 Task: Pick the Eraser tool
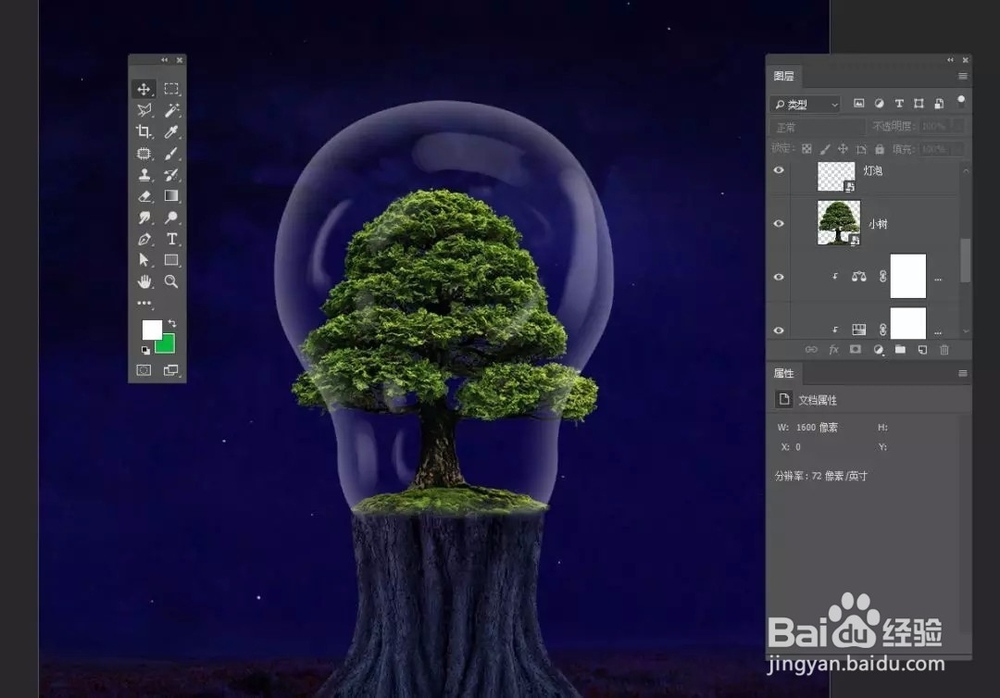(143, 195)
